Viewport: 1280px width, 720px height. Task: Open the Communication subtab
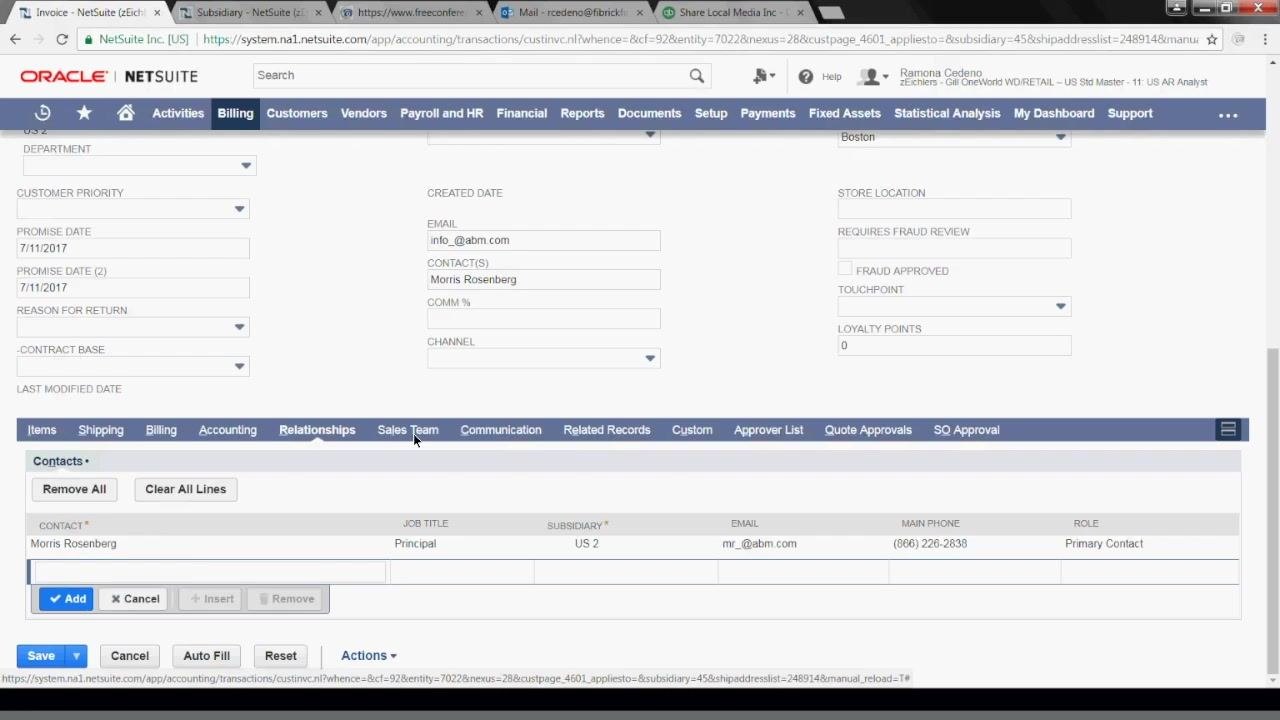coord(501,430)
